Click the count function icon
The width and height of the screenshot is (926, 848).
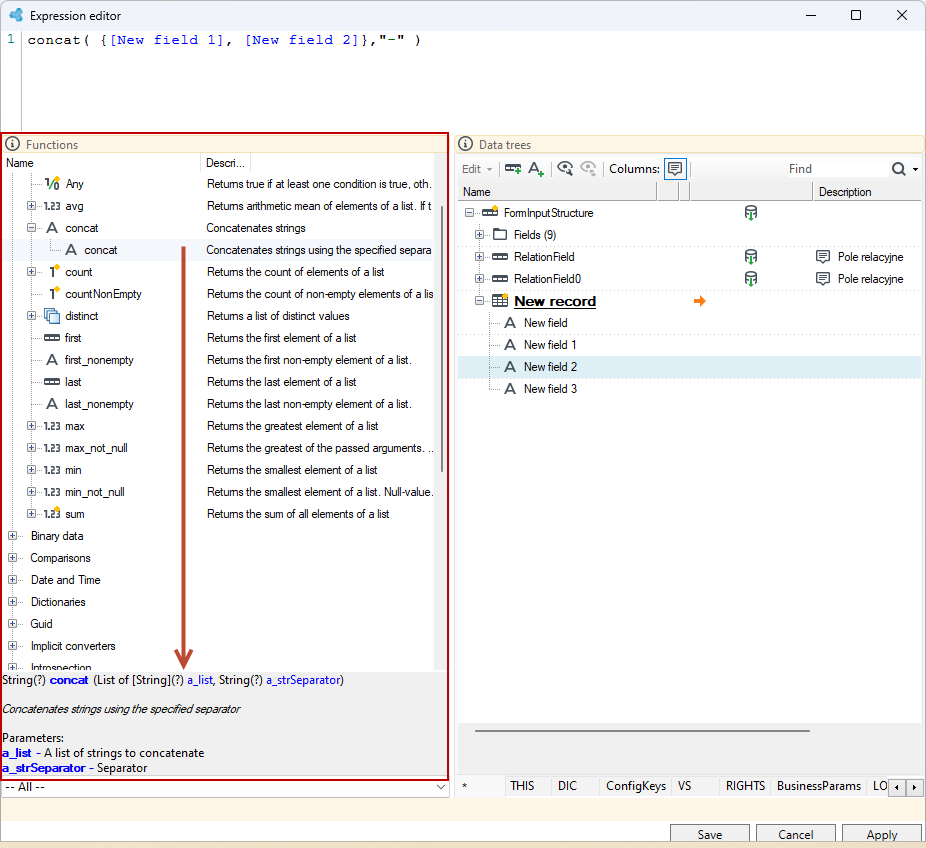pyautogui.click(x=54, y=272)
